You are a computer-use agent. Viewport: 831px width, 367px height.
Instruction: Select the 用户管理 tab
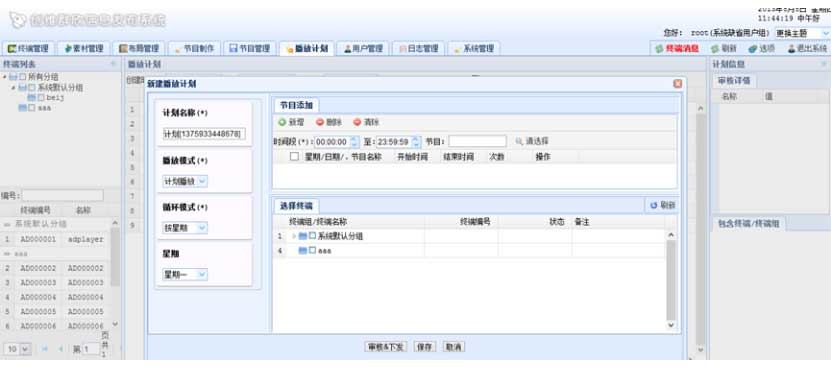click(363, 48)
